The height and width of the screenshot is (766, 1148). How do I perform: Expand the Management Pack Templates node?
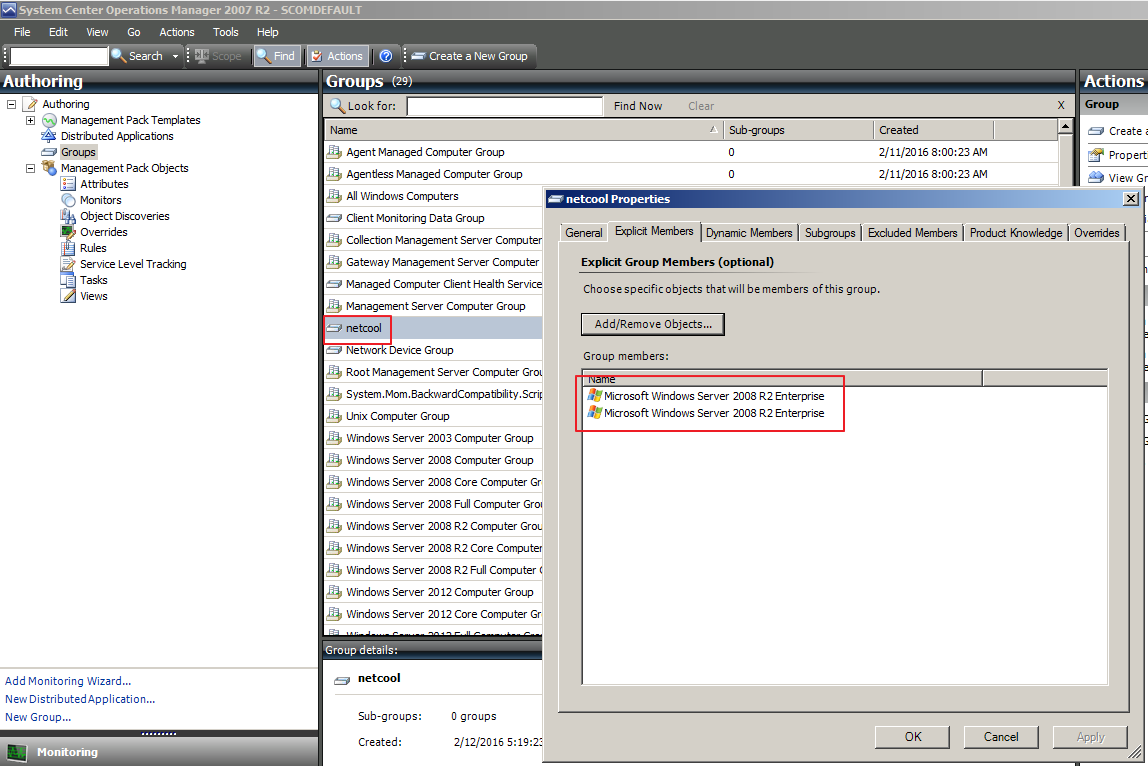[x=30, y=120]
